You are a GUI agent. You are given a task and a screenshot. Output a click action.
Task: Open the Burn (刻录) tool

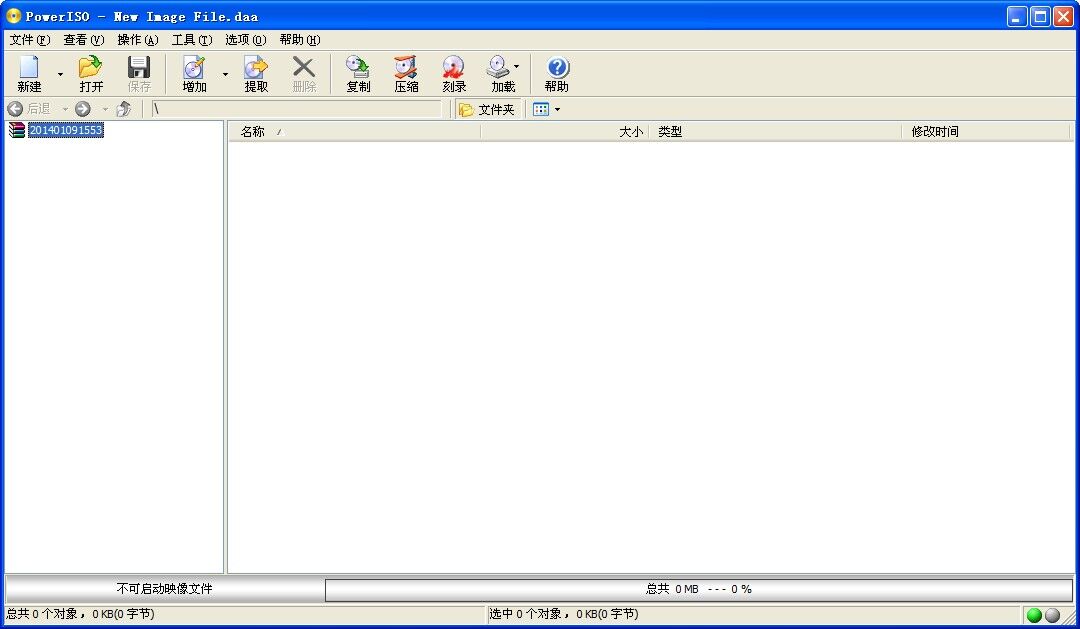click(x=454, y=74)
